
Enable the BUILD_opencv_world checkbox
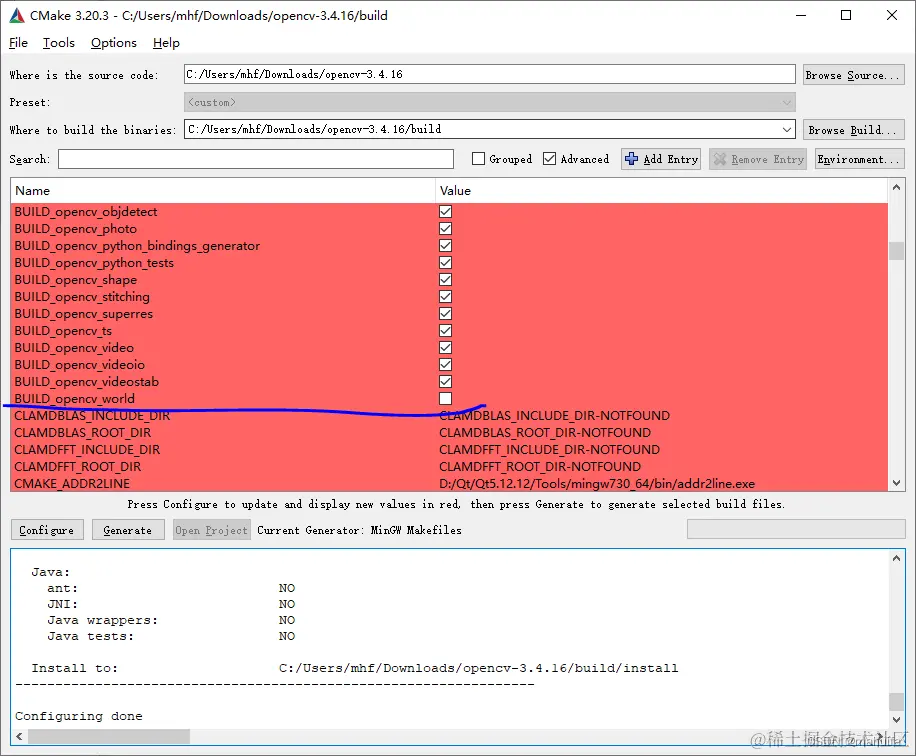445,398
